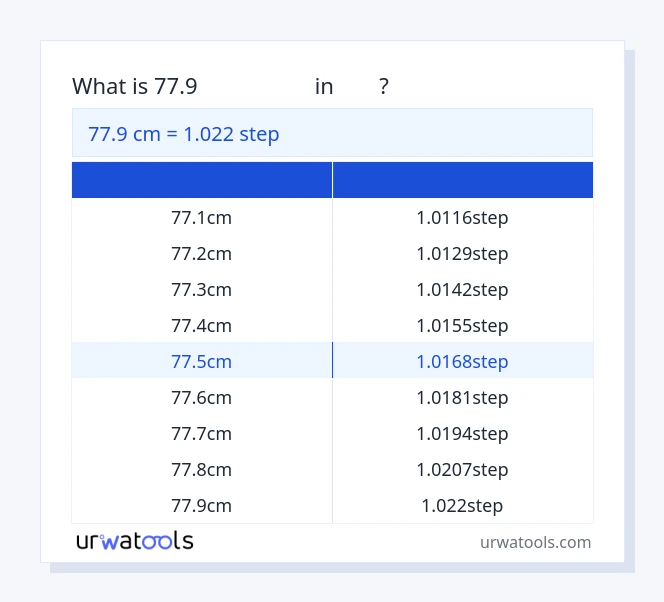The height and width of the screenshot is (602, 664).
Task: Click the urwatools logo
Action: [x=135, y=541]
